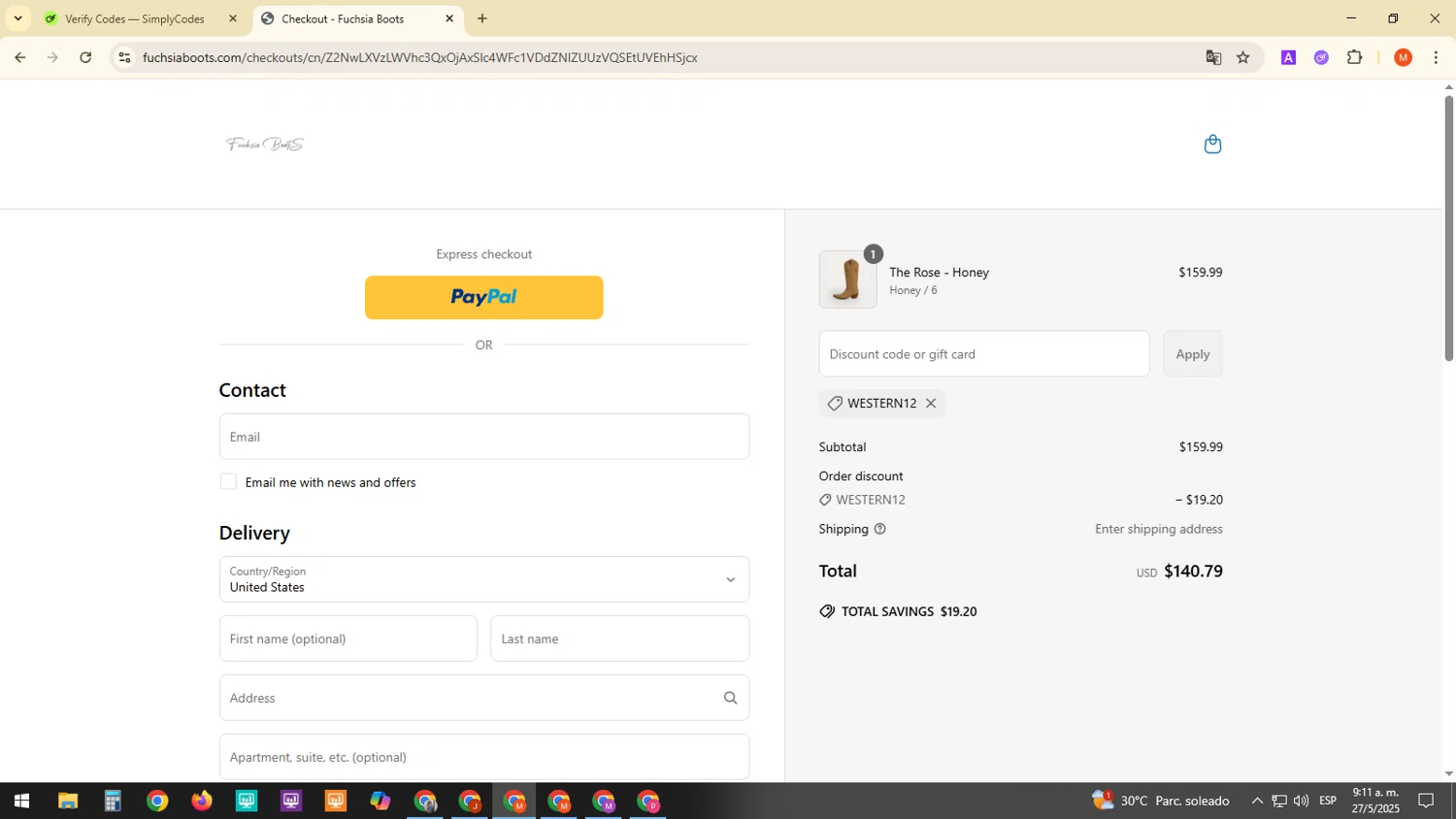Viewport: 1456px width, 819px height.
Task: Click the ESP language indicator
Action: pyautogui.click(x=1328, y=802)
